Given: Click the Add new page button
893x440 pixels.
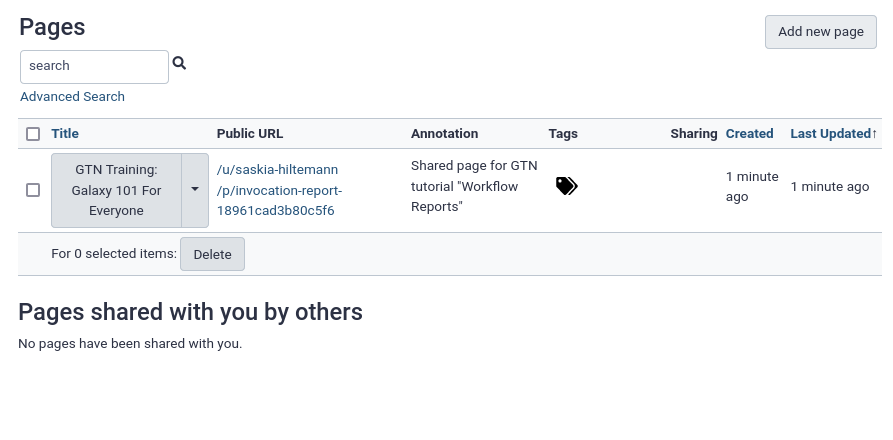Looking at the screenshot, I should click(x=821, y=32).
